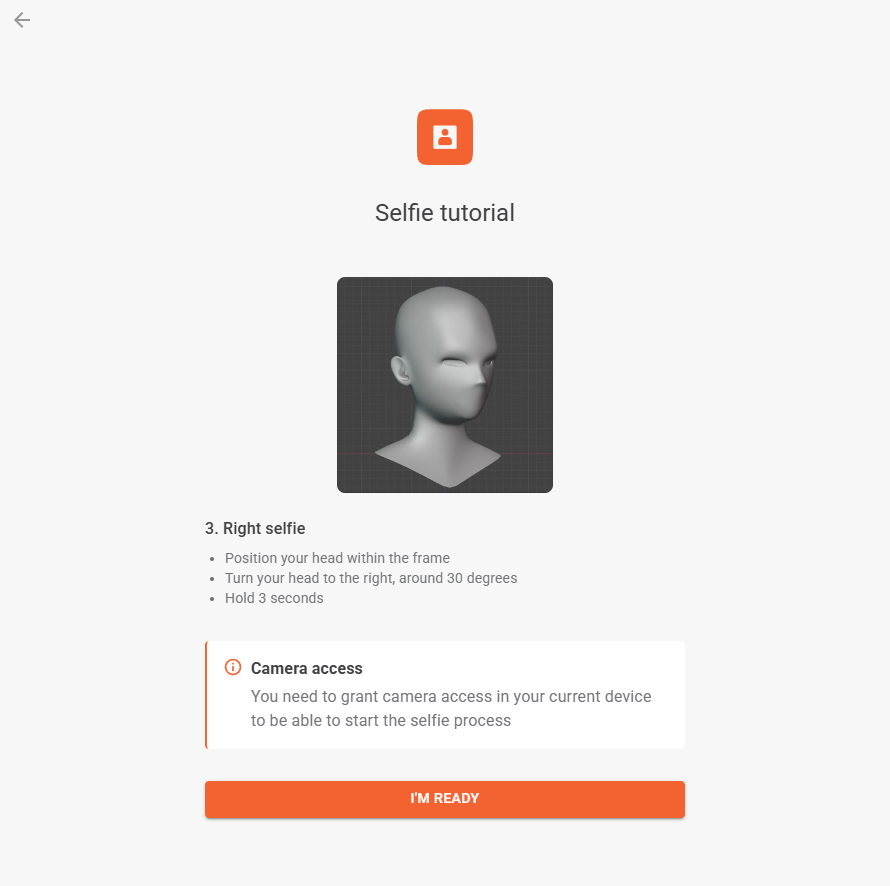Image resolution: width=890 pixels, height=886 pixels.
Task: Click the orange selfie portrait icon
Action: coord(445,137)
